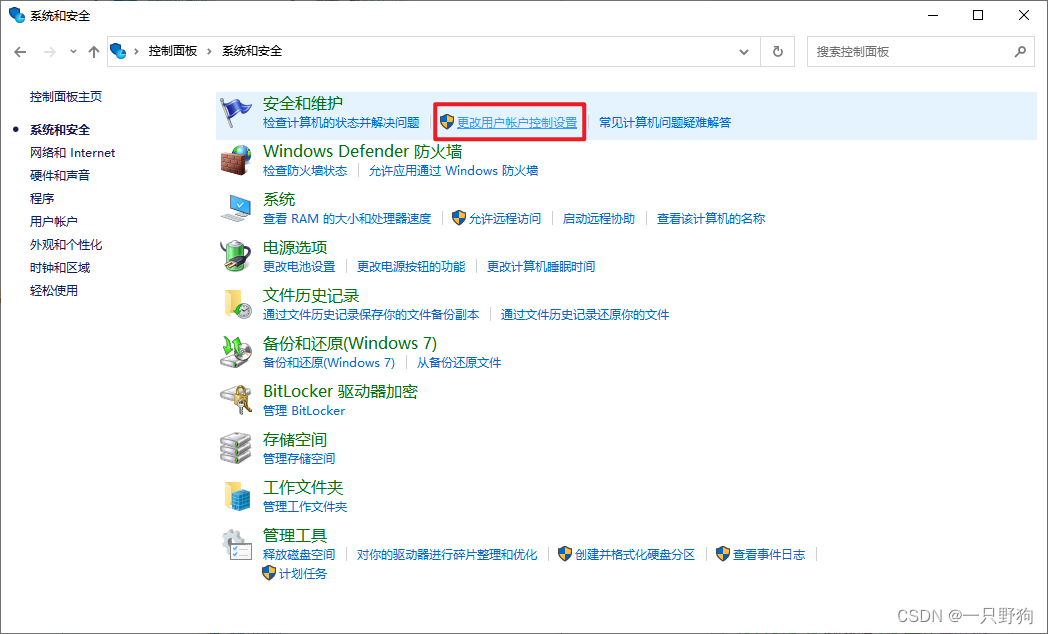Select 用户帐户 in the sidebar
Image resolution: width=1048 pixels, height=634 pixels.
pos(53,221)
